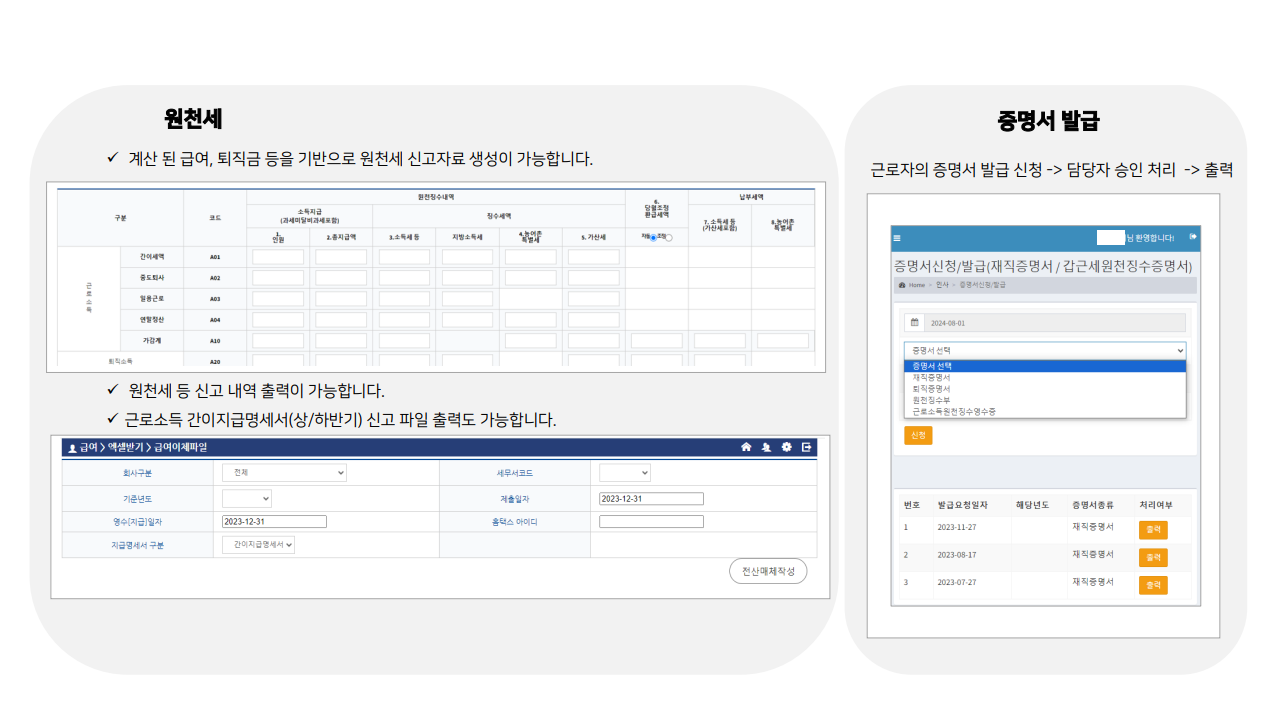The image size is (1280, 720).
Task: Click the logout icon beside 환영합니다 greeting
Action: pos(1193,238)
